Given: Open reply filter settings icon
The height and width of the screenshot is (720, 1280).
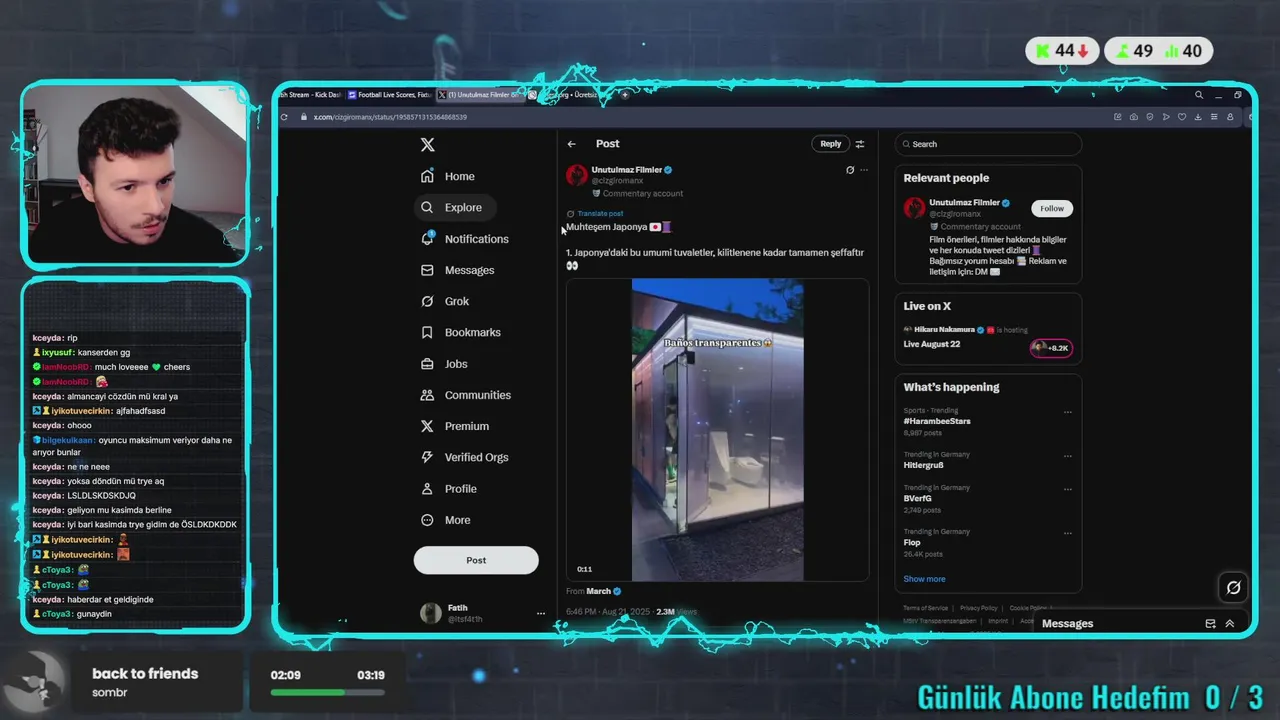Looking at the screenshot, I should pos(860,144).
